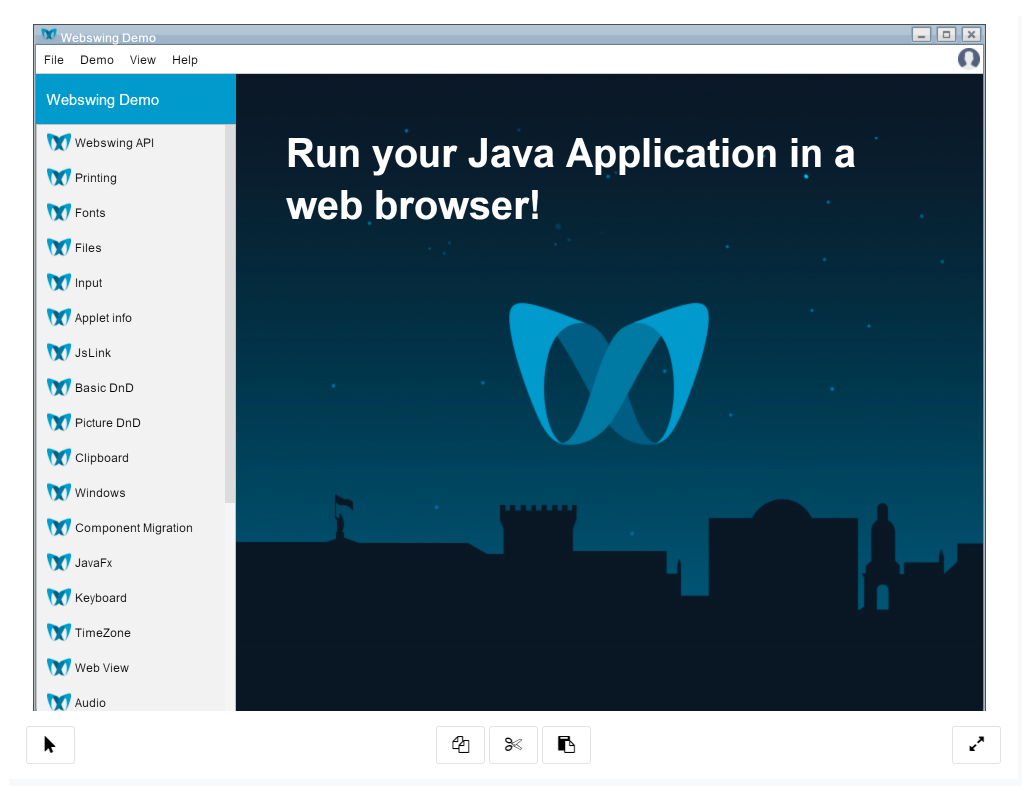
Task: Click the butterfly icon beside Keyboard
Action: coord(59,598)
